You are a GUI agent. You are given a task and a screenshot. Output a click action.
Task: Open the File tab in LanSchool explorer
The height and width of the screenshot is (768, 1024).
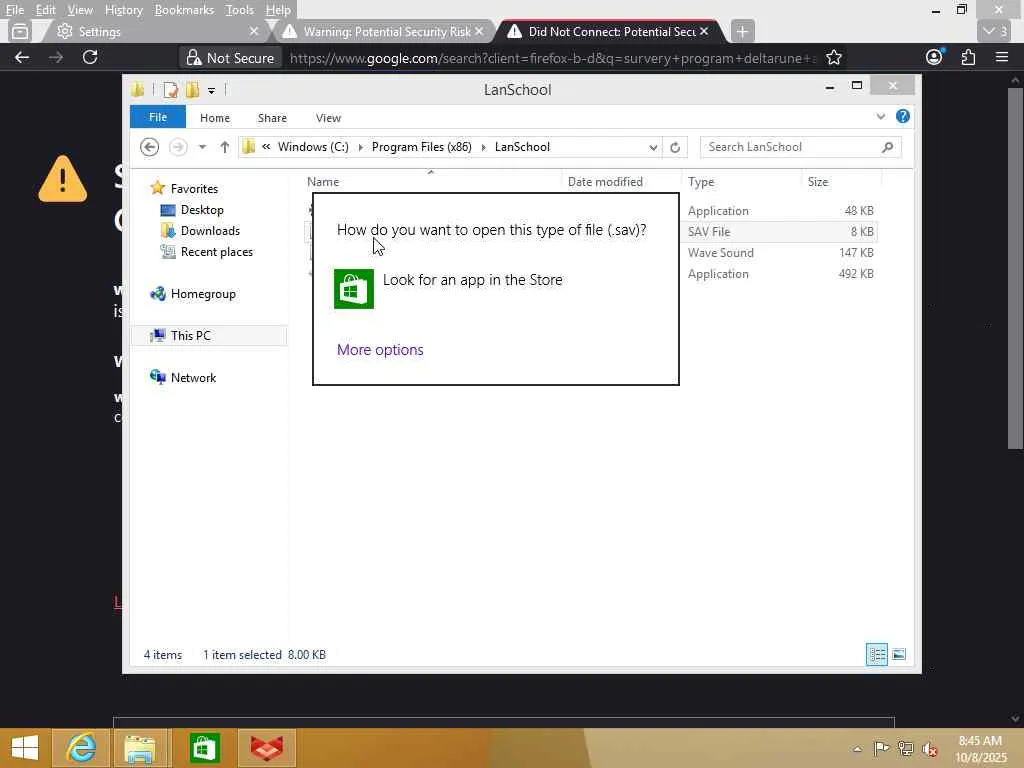157,117
